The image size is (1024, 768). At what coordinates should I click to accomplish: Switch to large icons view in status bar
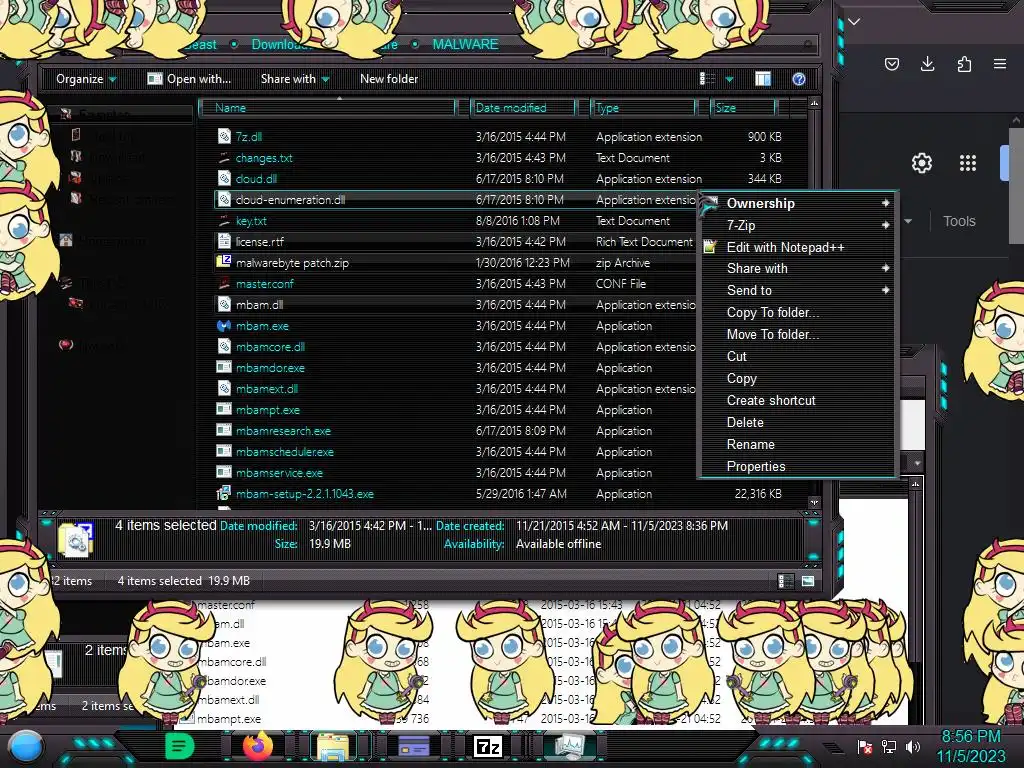(808, 581)
